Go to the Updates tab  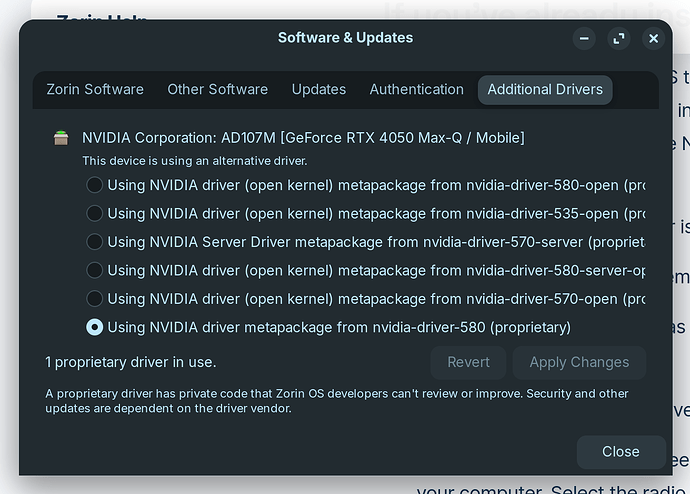[318, 89]
